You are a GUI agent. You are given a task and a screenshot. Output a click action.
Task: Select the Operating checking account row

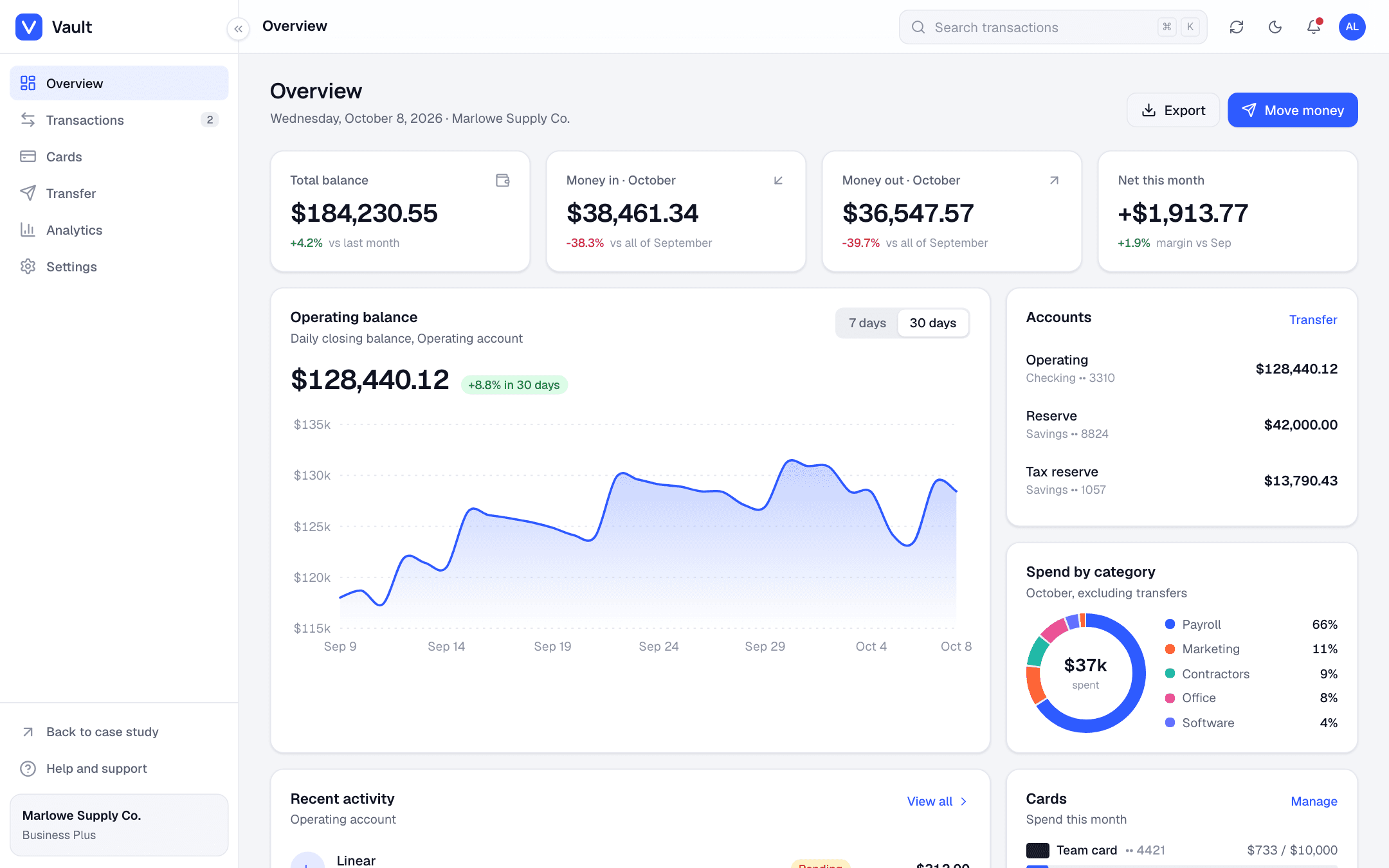tap(1181, 368)
